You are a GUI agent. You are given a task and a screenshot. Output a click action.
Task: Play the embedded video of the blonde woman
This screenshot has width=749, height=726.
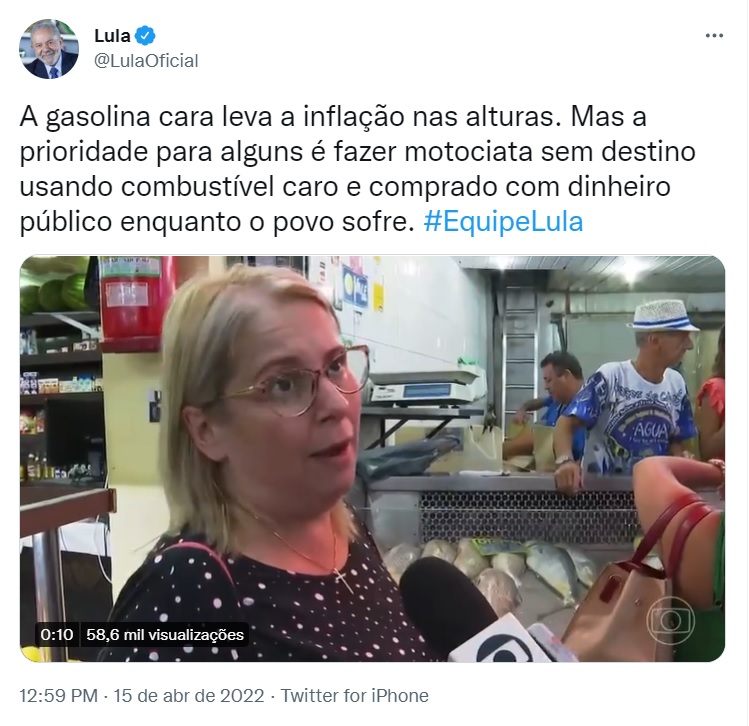[372, 459]
